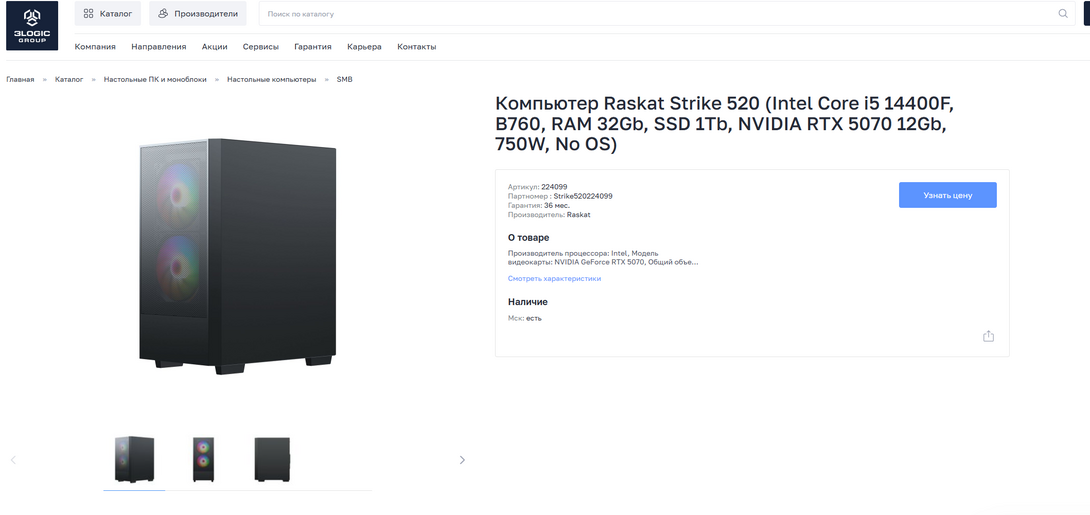The image size is (1090, 515).
Task: Open Настольные компьютеры breadcrumb link
Action: pos(271,79)
